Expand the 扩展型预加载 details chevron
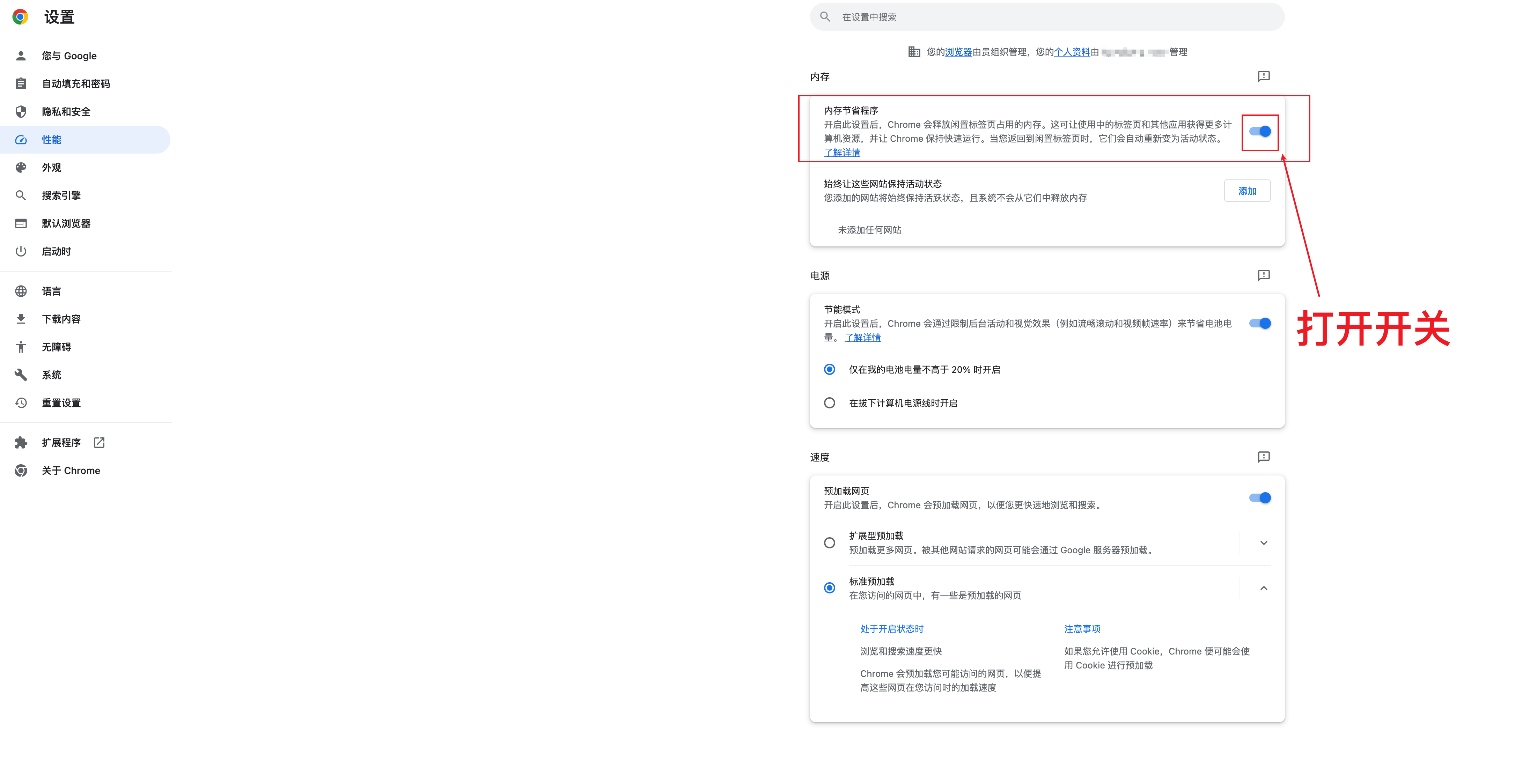The height and width of the screenshot is (784, 1530). [1263, 543]
